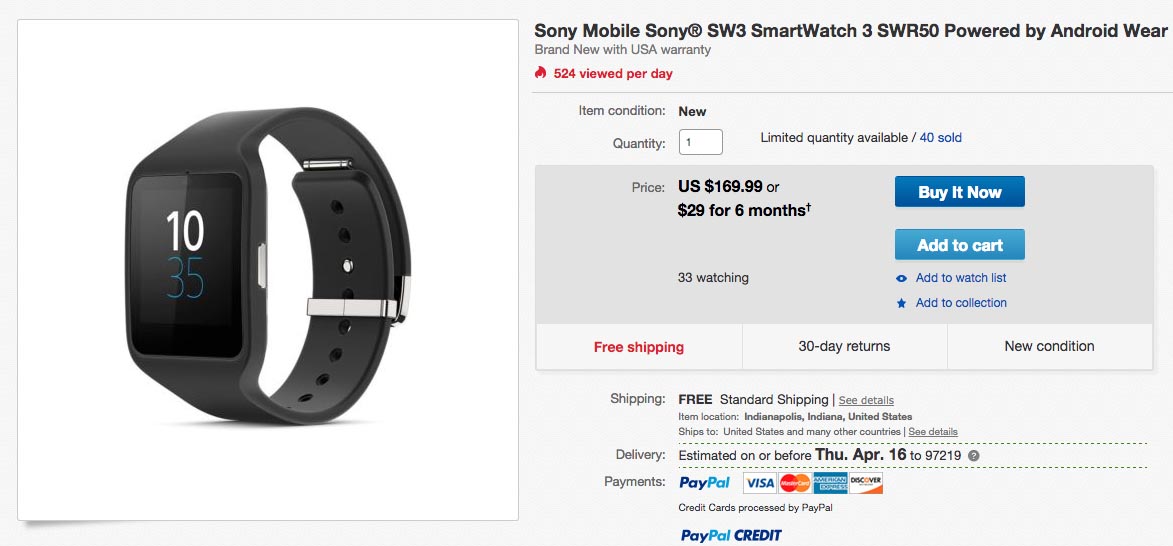Image resolution: width=1173 pixels, height=546 pixels.
Task: Click the Visa card icon
Action: pos(759,484)
